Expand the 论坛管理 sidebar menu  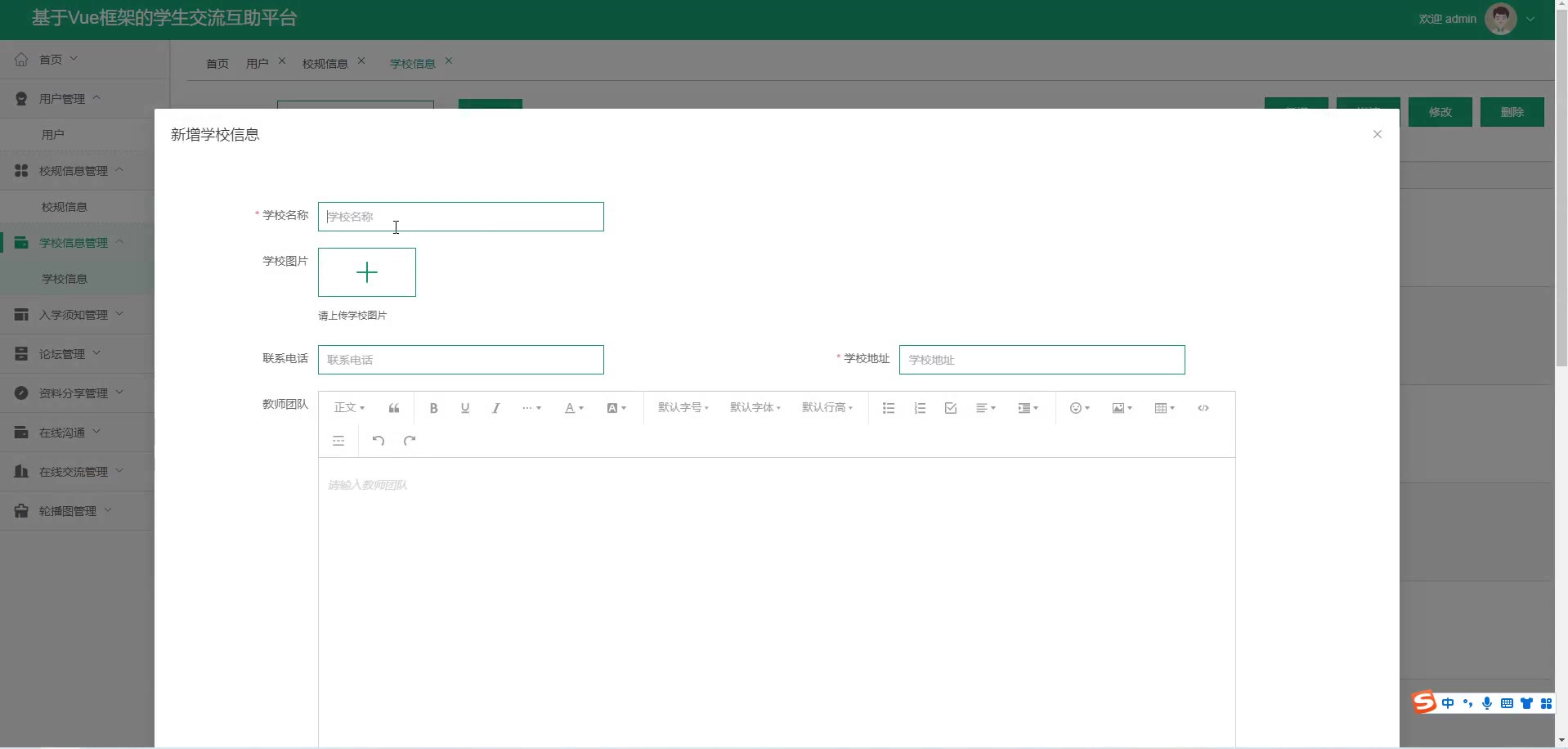77,354
